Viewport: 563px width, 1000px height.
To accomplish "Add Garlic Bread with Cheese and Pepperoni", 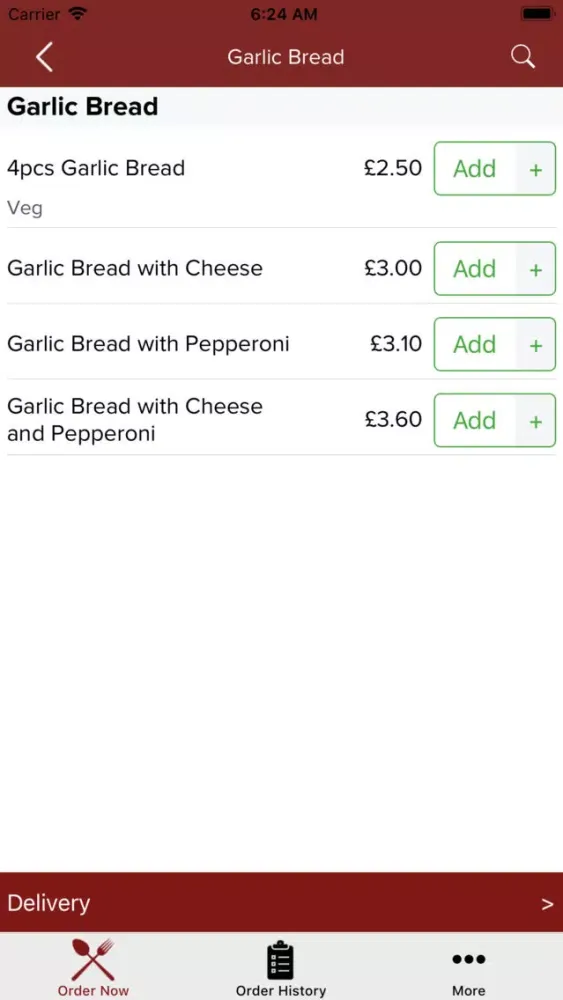I will pos(474,420).
